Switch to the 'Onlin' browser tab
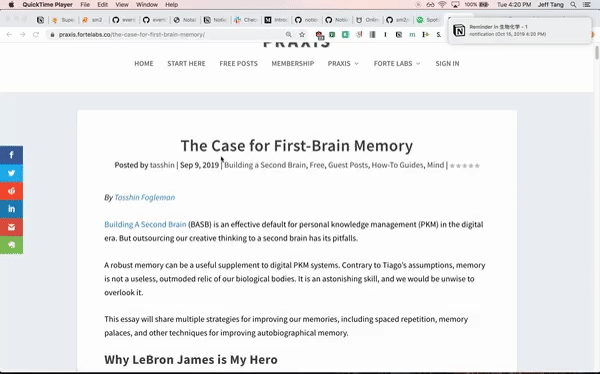The image size is (600, 374). tap(368, 20)
